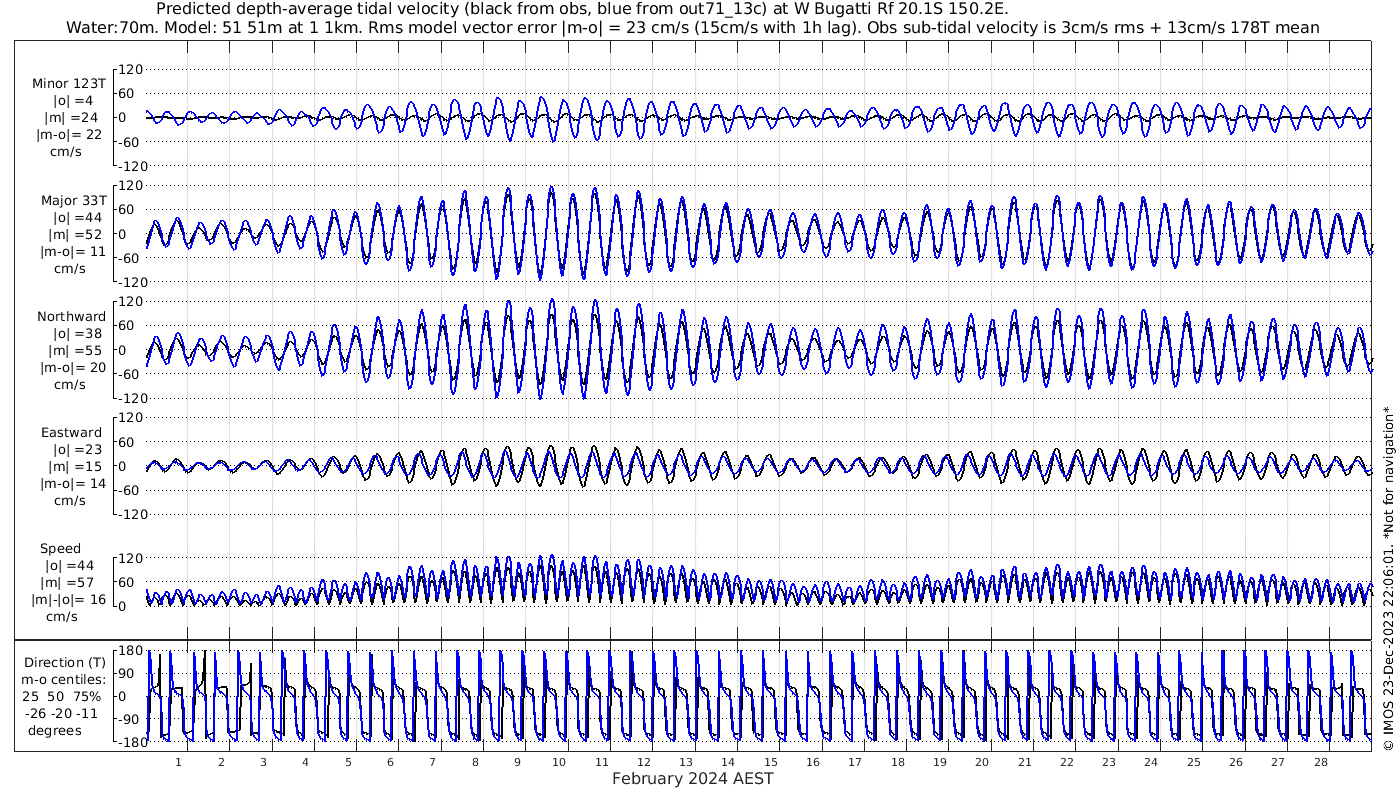This screenshot has width=1400, height=800.
Task: Click day '9' on the date axis
Action: 517,762
